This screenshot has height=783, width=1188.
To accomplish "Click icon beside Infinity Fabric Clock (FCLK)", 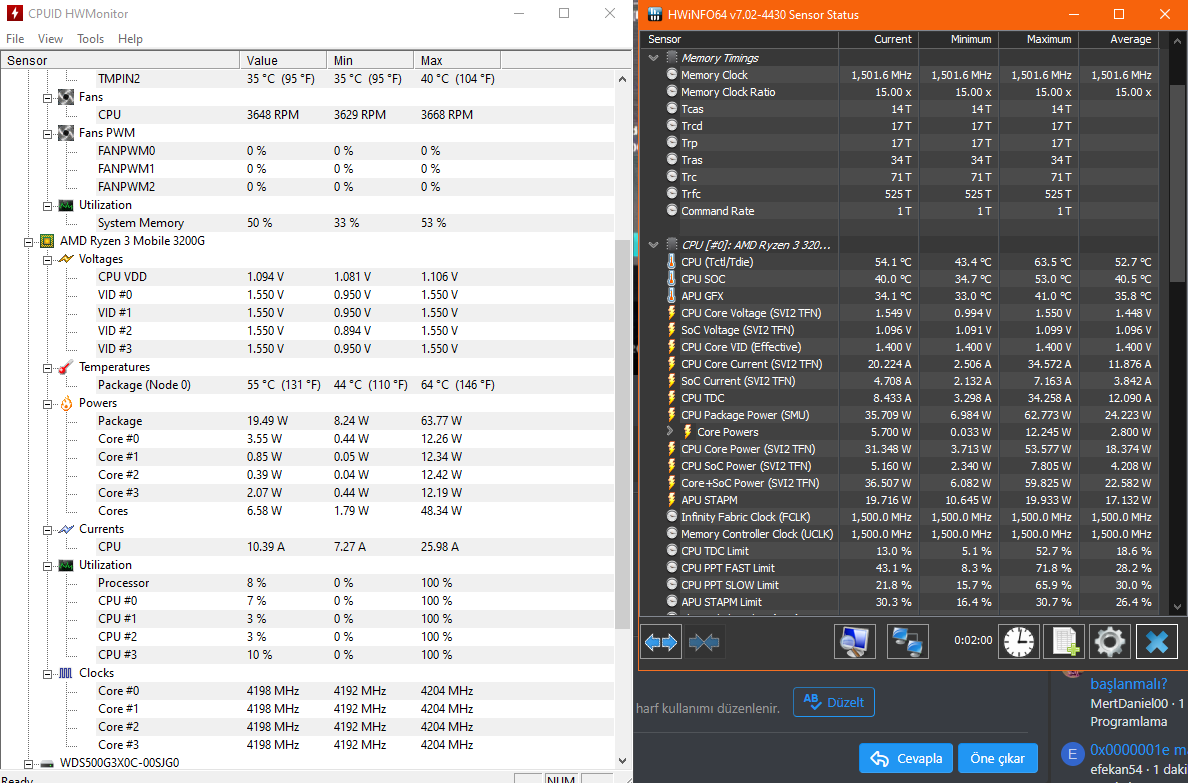I will pyautogui.click(x=671, y=516).
